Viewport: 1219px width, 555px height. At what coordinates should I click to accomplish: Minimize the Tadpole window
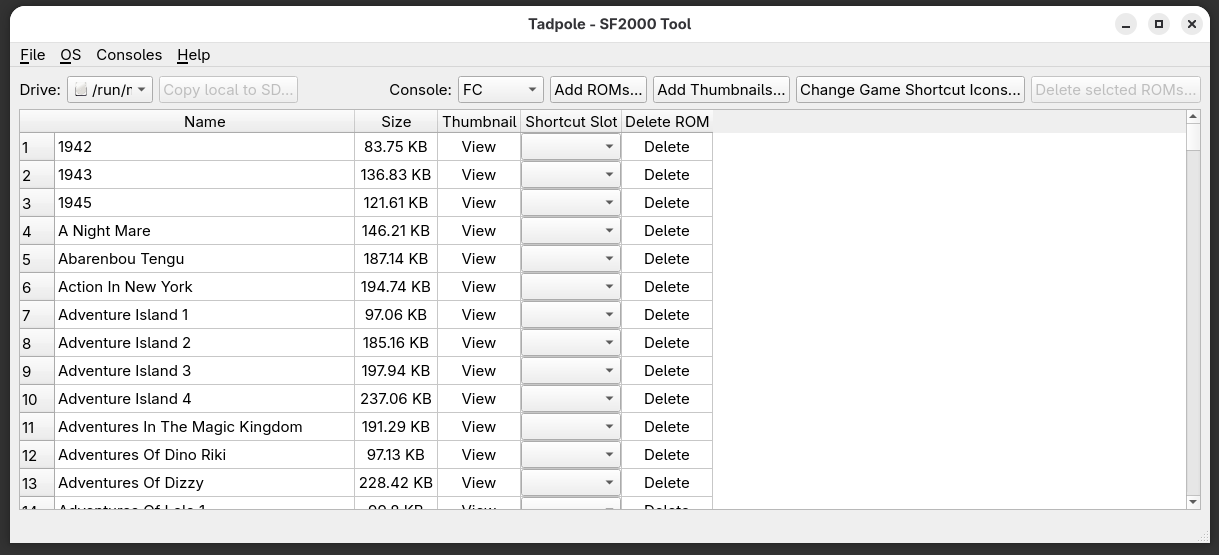point(1126,24)
